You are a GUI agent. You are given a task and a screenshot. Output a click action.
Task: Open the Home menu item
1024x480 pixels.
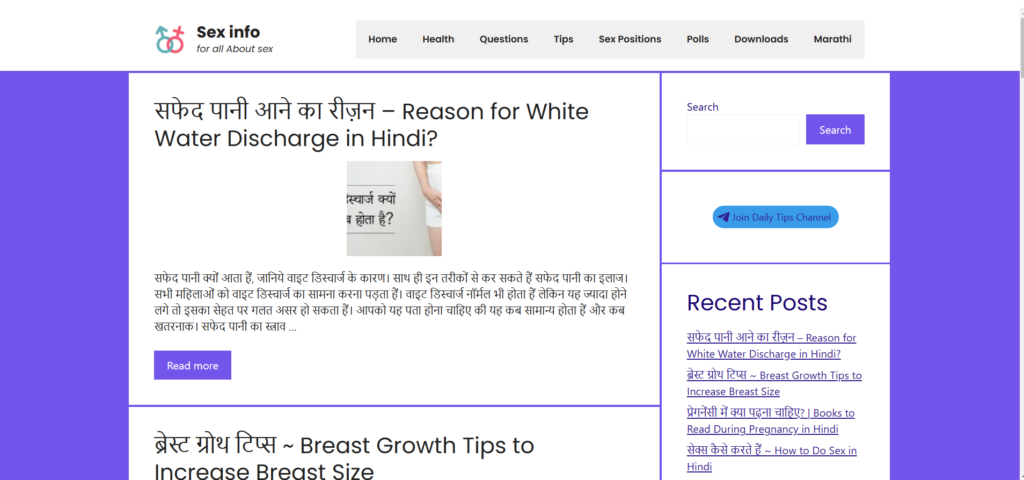click(x=382, y=39)
